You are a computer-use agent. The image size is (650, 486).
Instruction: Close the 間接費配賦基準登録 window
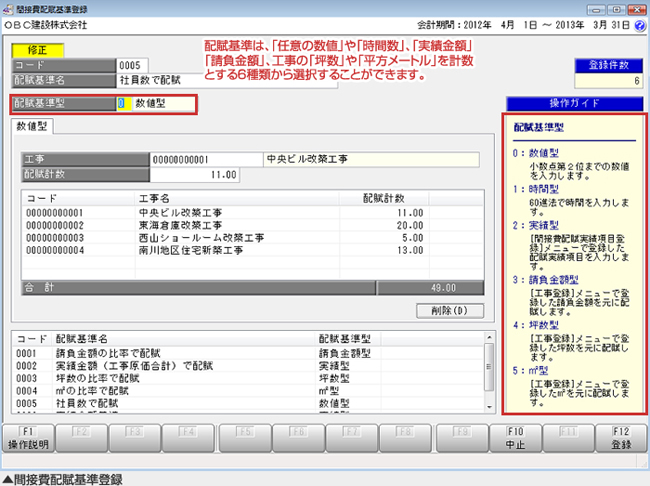pos(636,9)
